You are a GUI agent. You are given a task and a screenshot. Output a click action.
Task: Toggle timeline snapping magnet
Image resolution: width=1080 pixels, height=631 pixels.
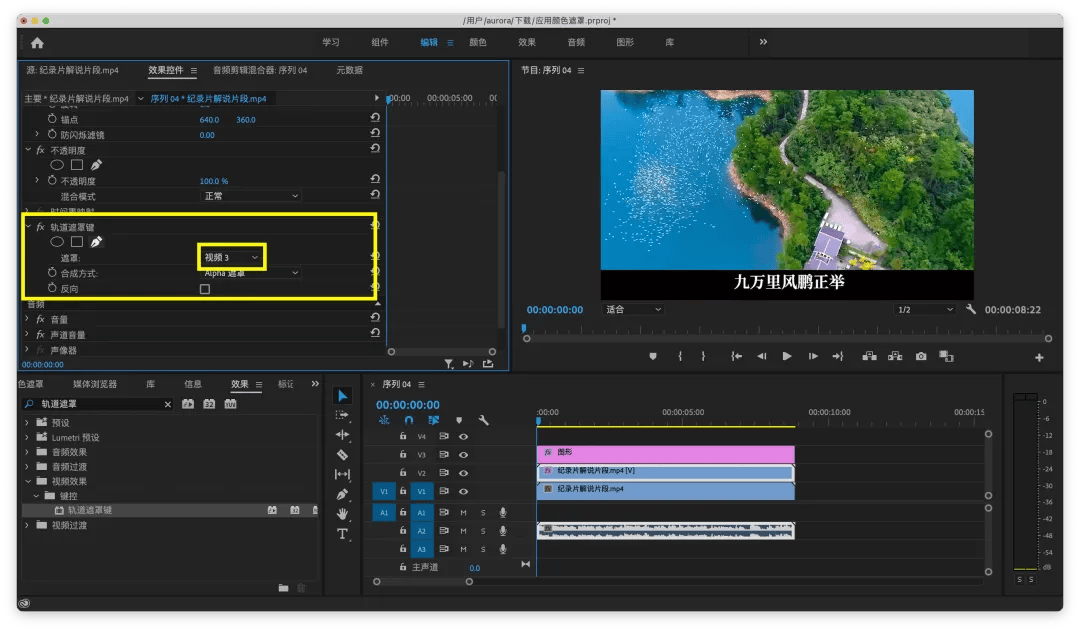coord(409,420)
